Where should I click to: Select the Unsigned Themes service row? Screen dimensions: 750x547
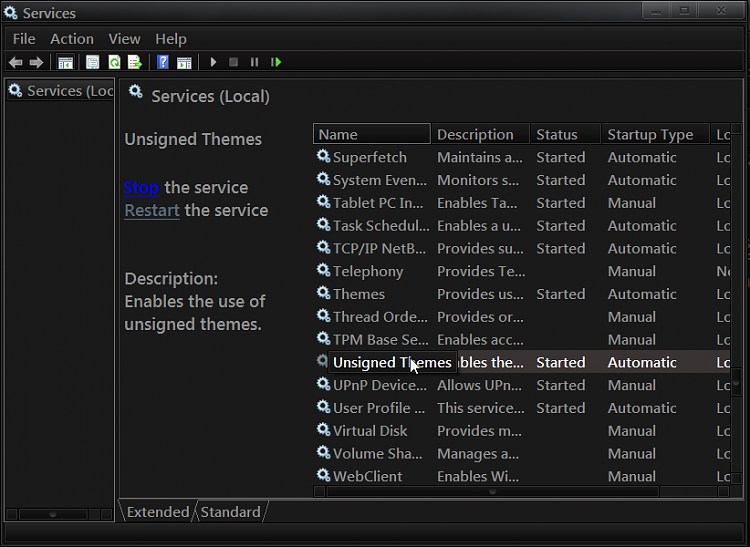click(521, 362)
